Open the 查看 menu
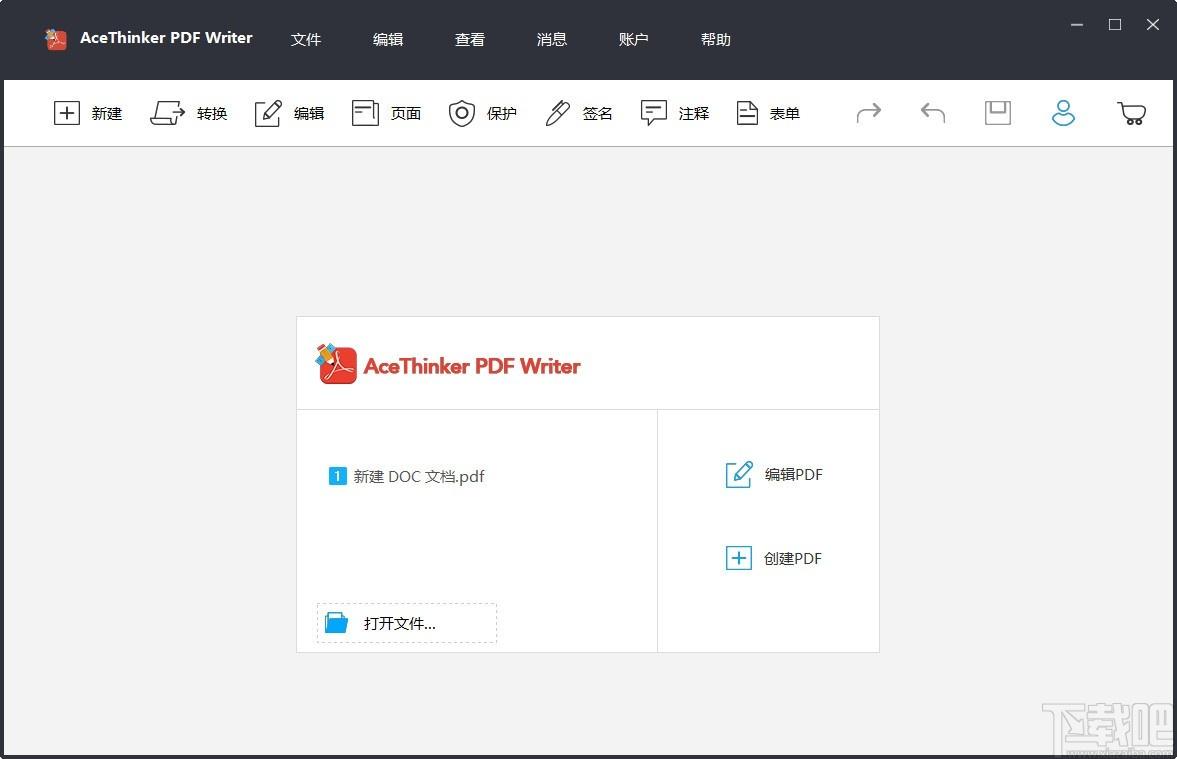 [470, 39]
